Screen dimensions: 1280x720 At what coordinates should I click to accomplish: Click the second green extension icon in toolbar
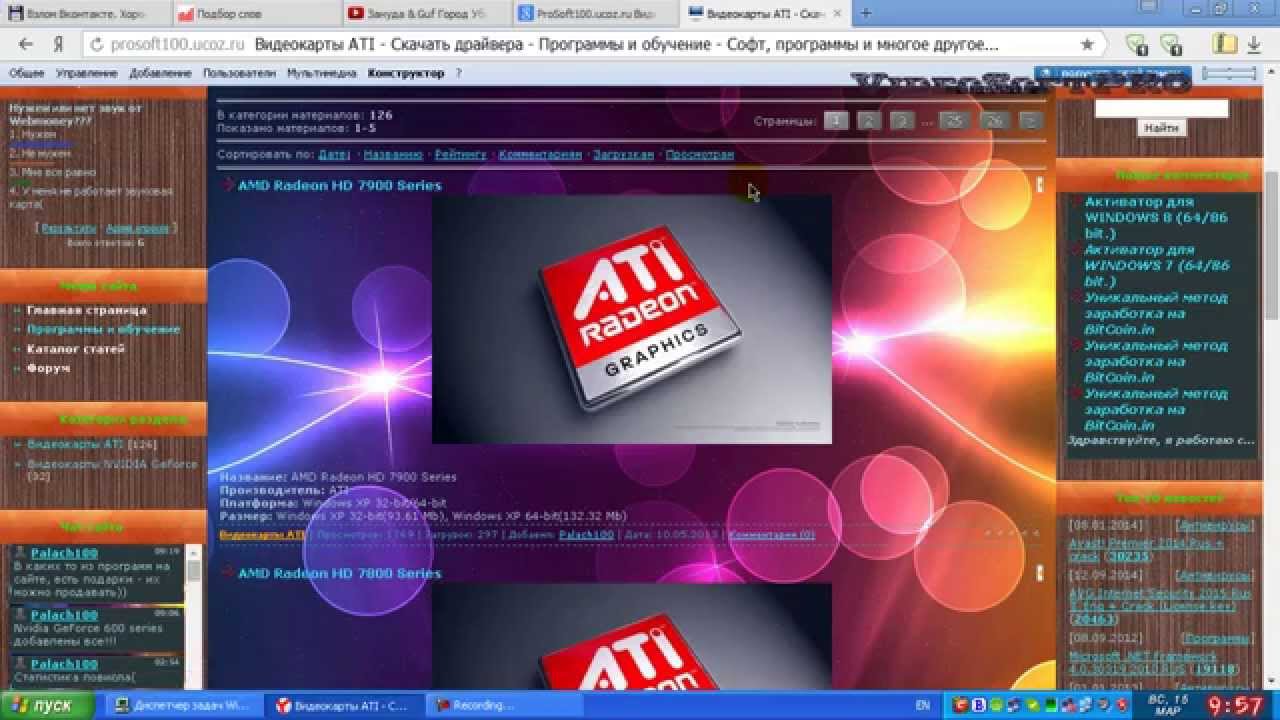tap(1170, 45)
